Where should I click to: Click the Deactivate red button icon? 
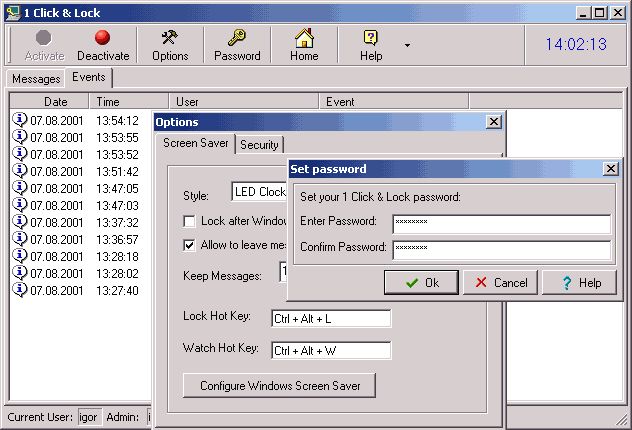pyautogui.click(x=102, y=37)
